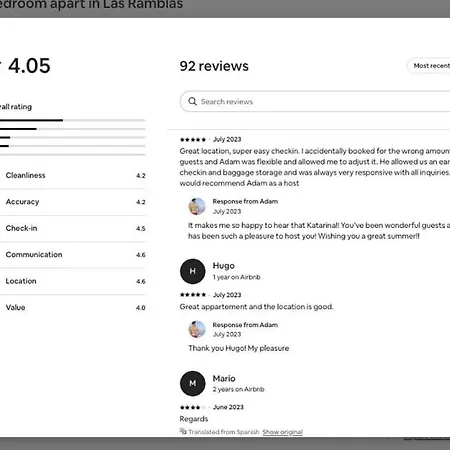Click the star rating on Hugo's review
450x450 pixels.
pos(193,295)
